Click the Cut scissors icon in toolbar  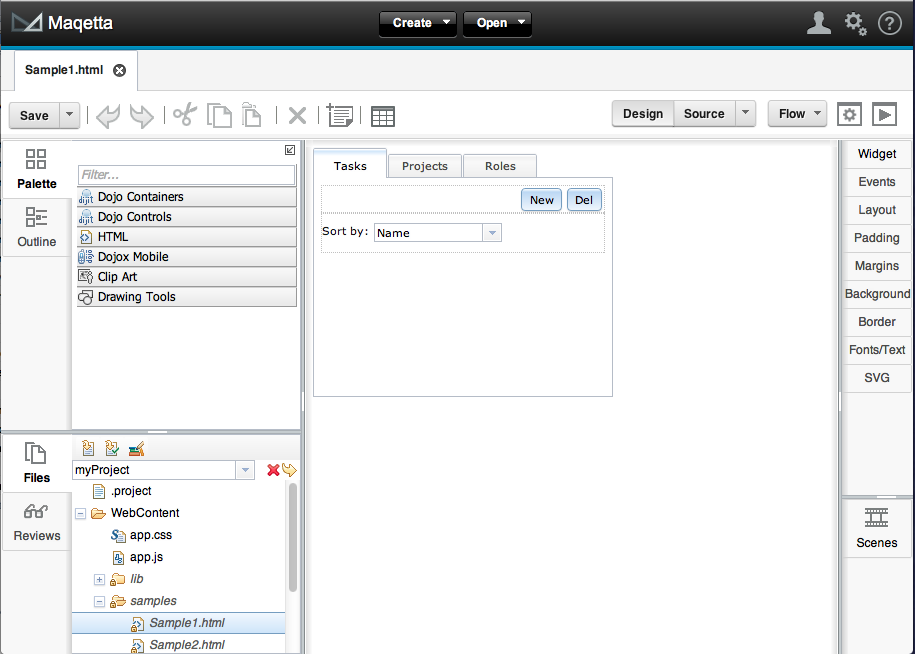coord(184,115)
